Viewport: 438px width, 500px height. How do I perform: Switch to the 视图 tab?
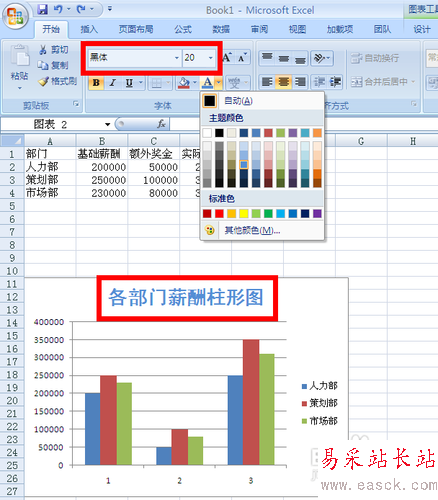tap(297, 29)
